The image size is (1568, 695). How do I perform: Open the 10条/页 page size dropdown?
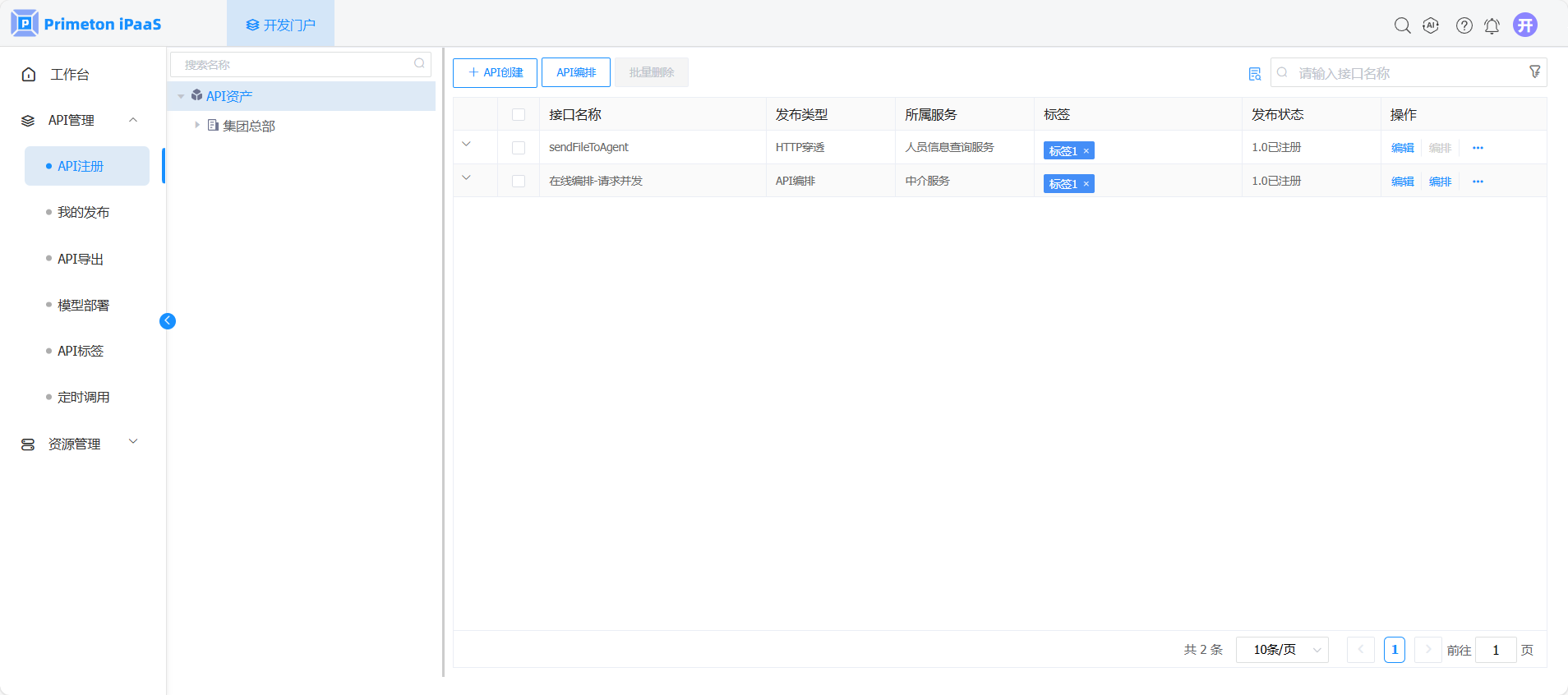tap(1282, 650)
